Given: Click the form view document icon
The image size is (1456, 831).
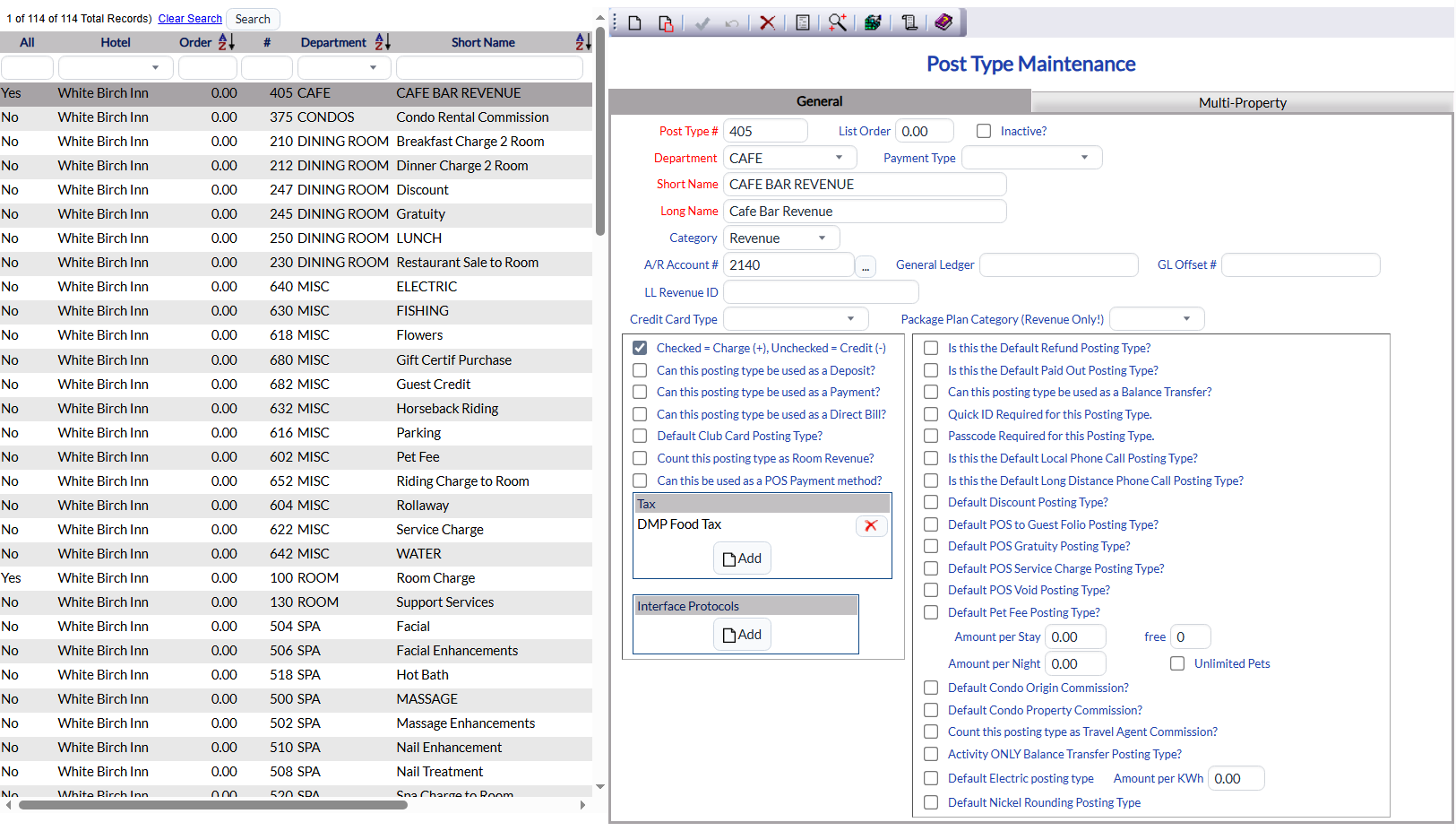Looking at the screenshot, I should (803, 22).
